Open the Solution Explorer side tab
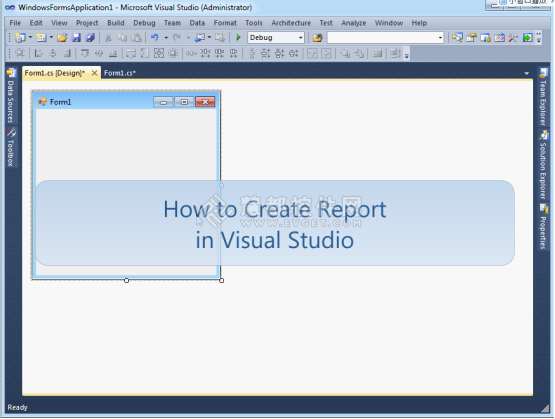Image resolution: width=555 pixels, height=419 pixels. pyautogui.click(x=543, y=165)
